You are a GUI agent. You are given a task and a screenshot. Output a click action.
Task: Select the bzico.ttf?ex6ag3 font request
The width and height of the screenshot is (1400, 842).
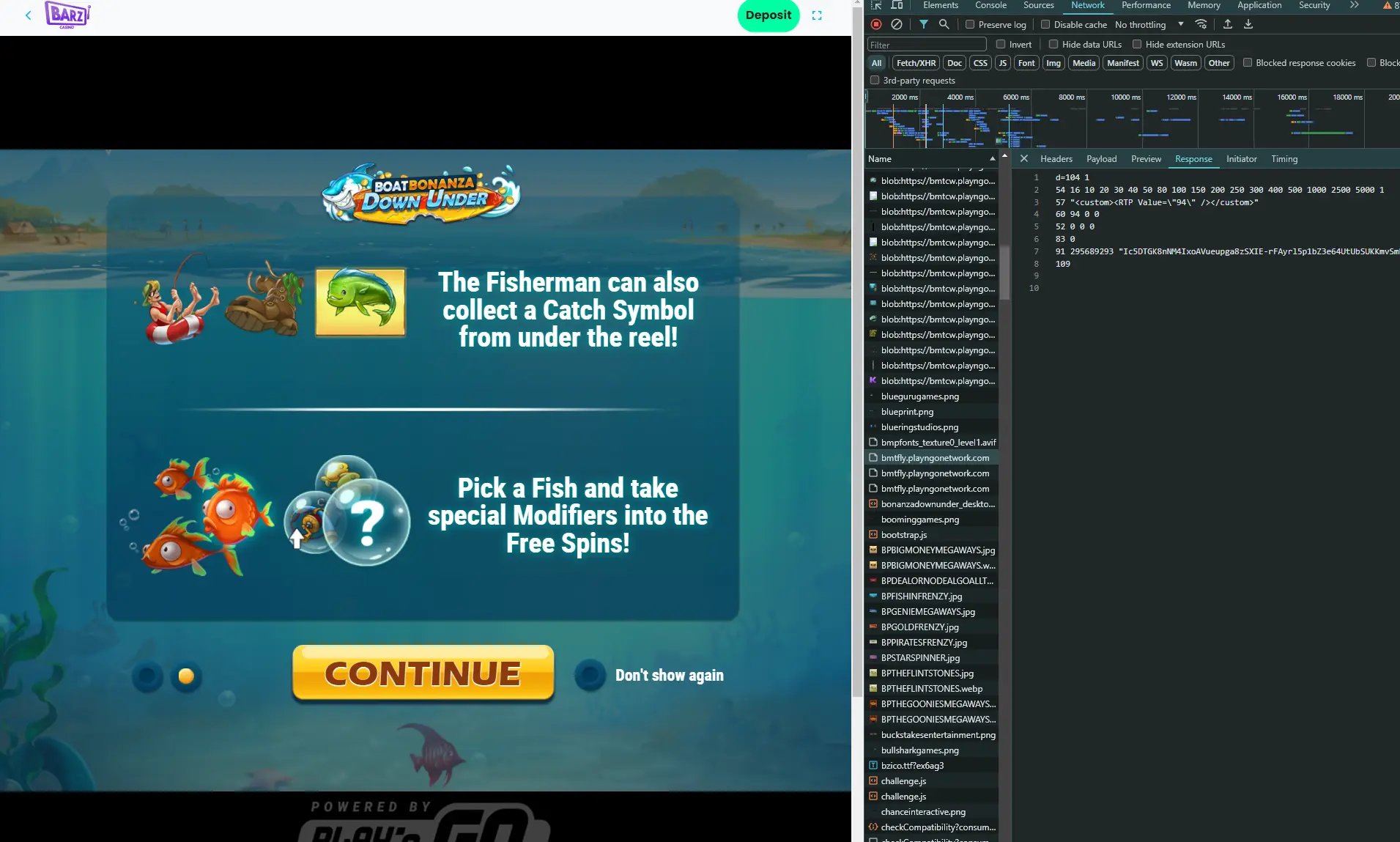click(931, 766)
